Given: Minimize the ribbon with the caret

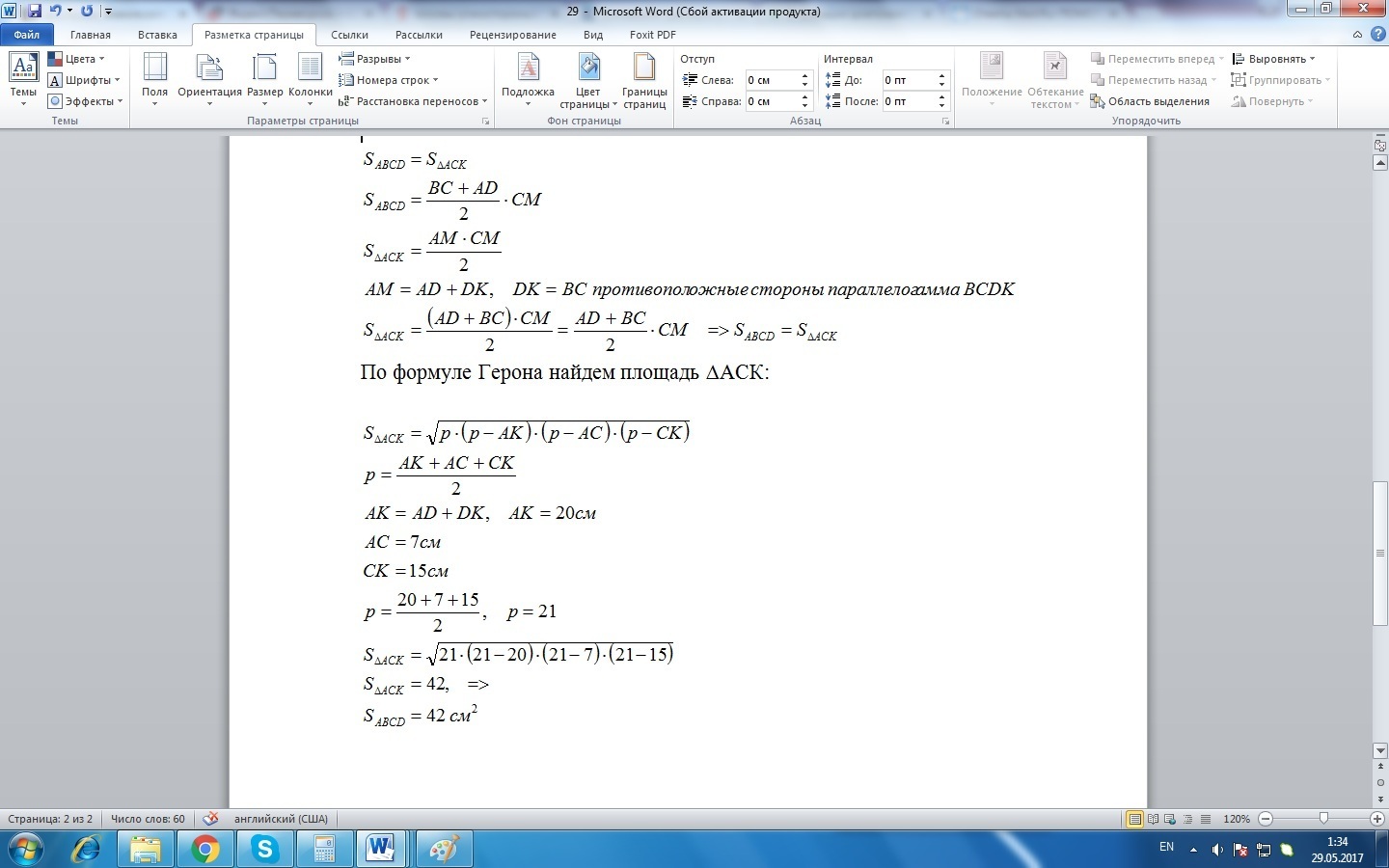Looking at the screenshot, I should coord(1357,35).
